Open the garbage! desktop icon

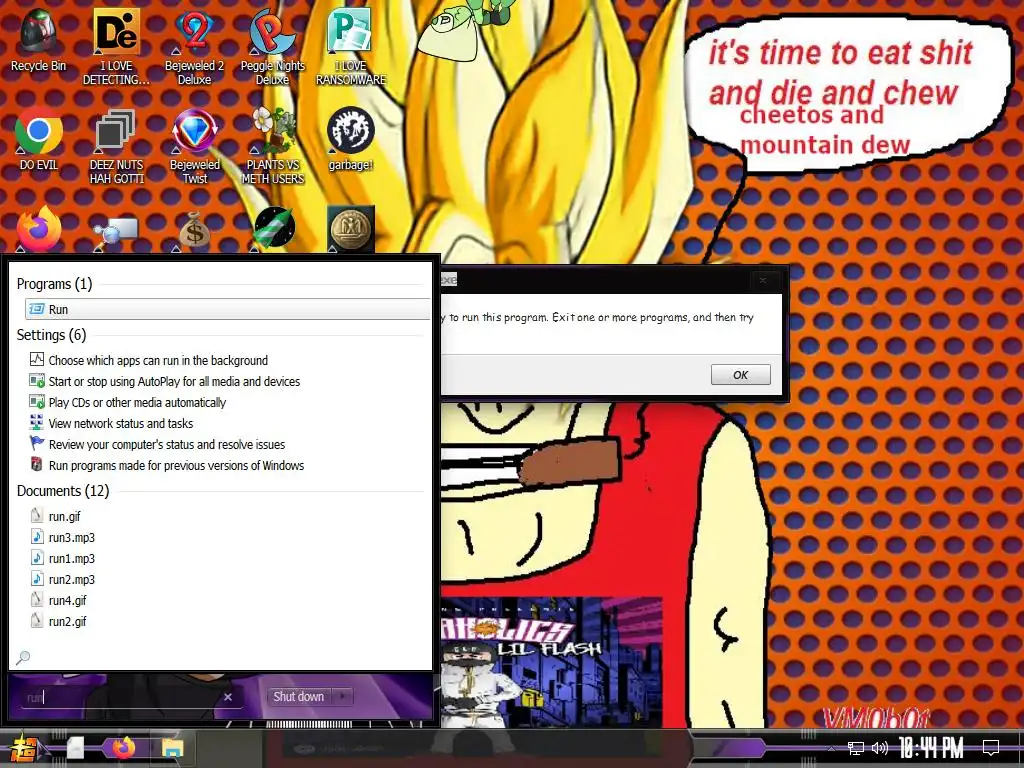pyautogui.click(x=351, y=139)
